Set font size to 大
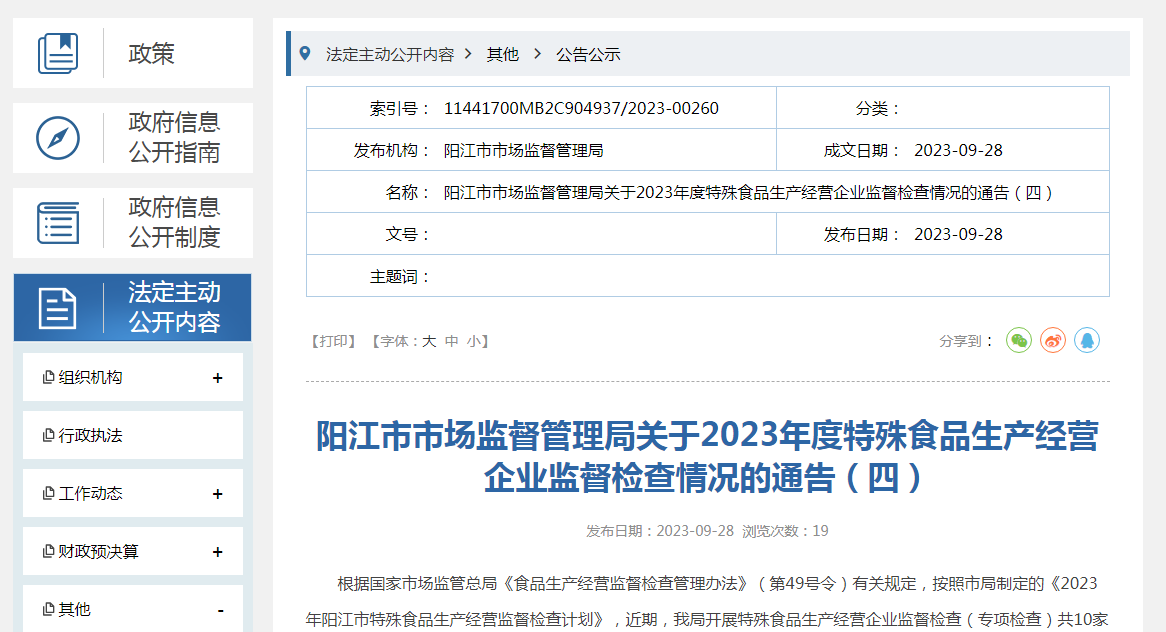This screenshot has width=1166, height=632. click(429, 341)
